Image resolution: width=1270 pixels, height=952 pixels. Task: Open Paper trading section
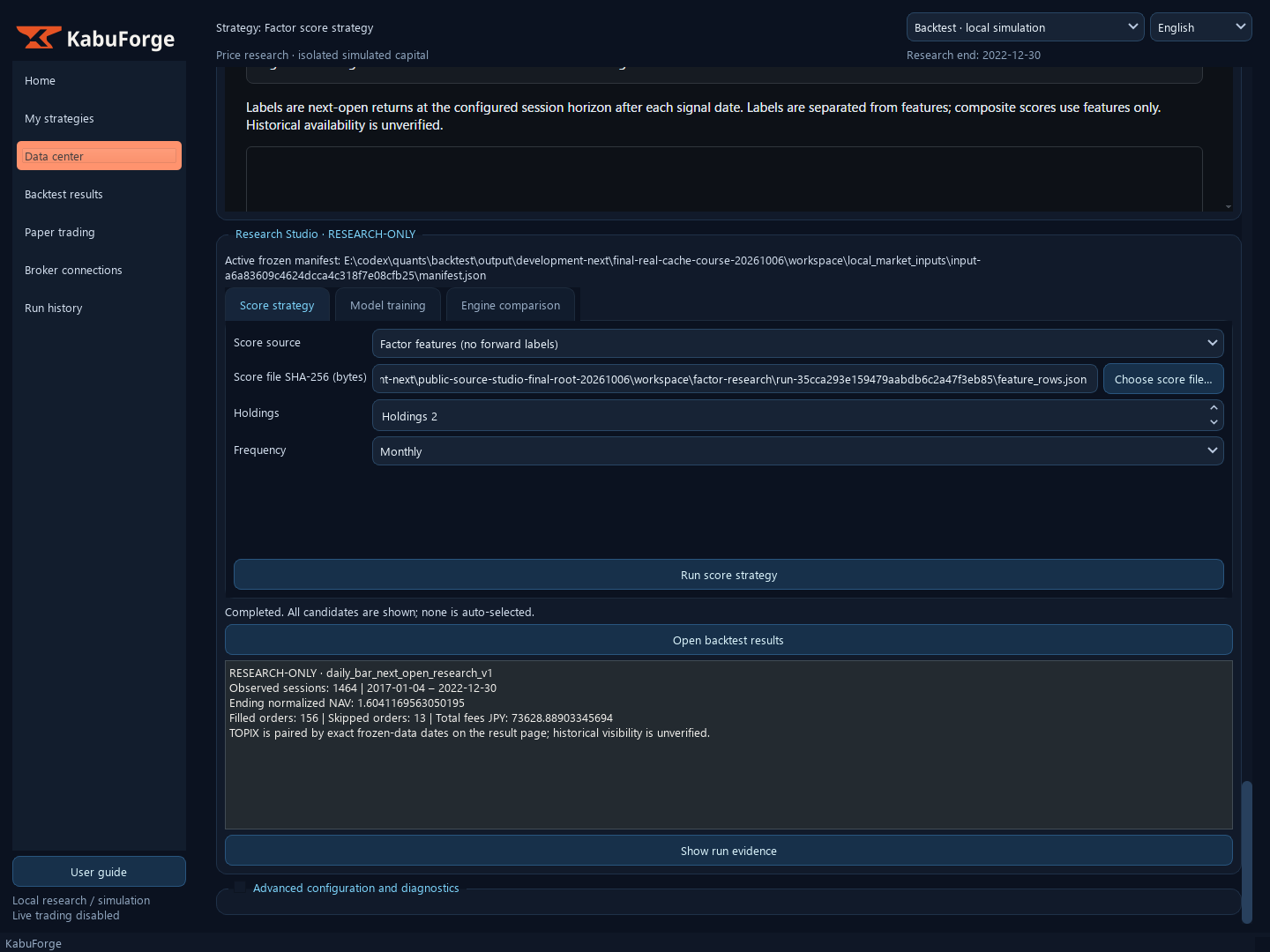(x=99, y=232)
